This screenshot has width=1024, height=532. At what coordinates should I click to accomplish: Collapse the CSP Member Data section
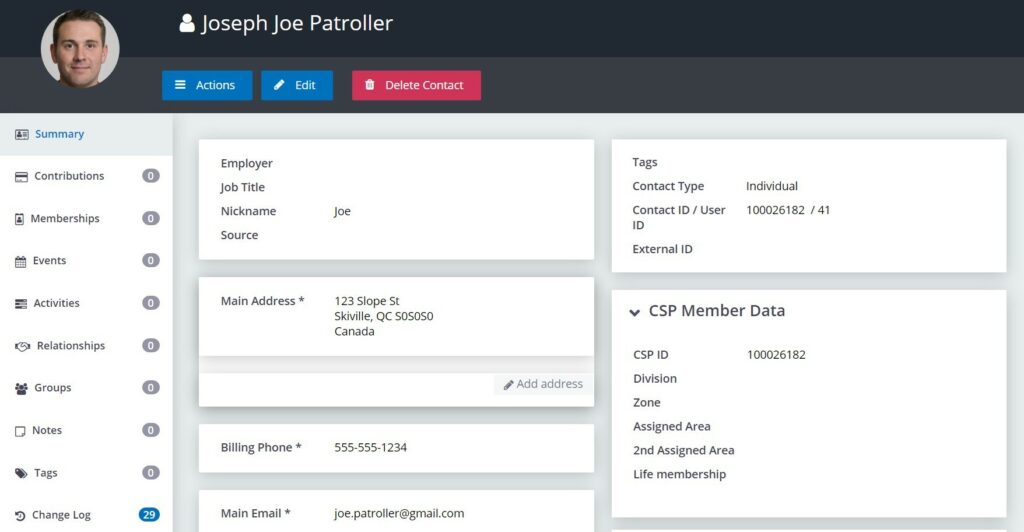pos(634,312)
